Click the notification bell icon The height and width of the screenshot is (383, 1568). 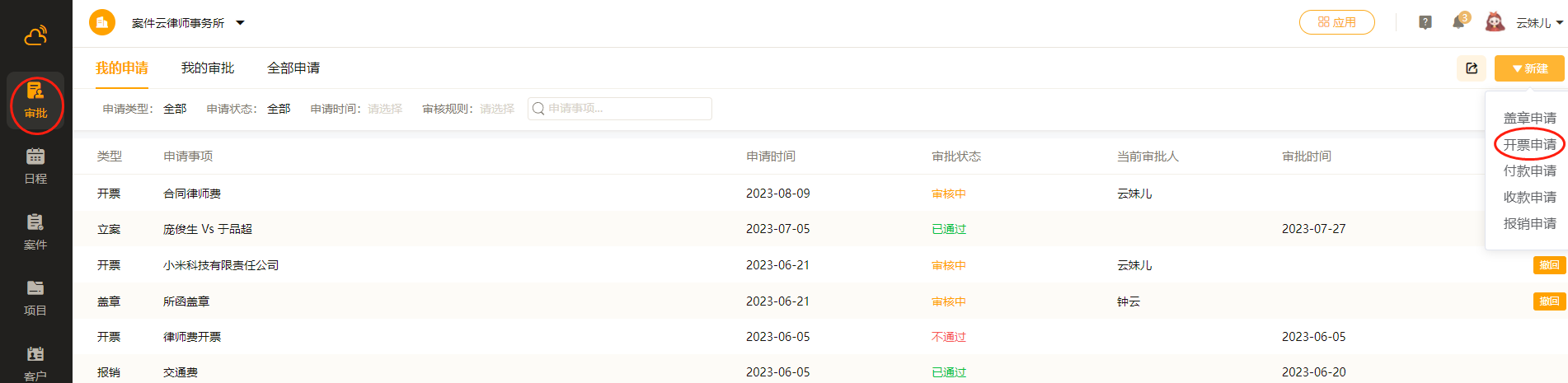pyautogui.click(x=1458, y=22)
